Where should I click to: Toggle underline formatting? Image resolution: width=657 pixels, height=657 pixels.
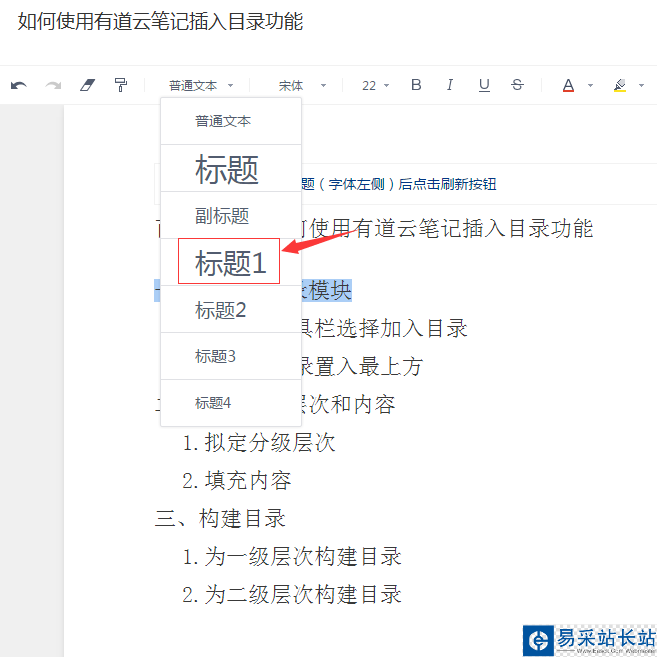tap(484, 85)
